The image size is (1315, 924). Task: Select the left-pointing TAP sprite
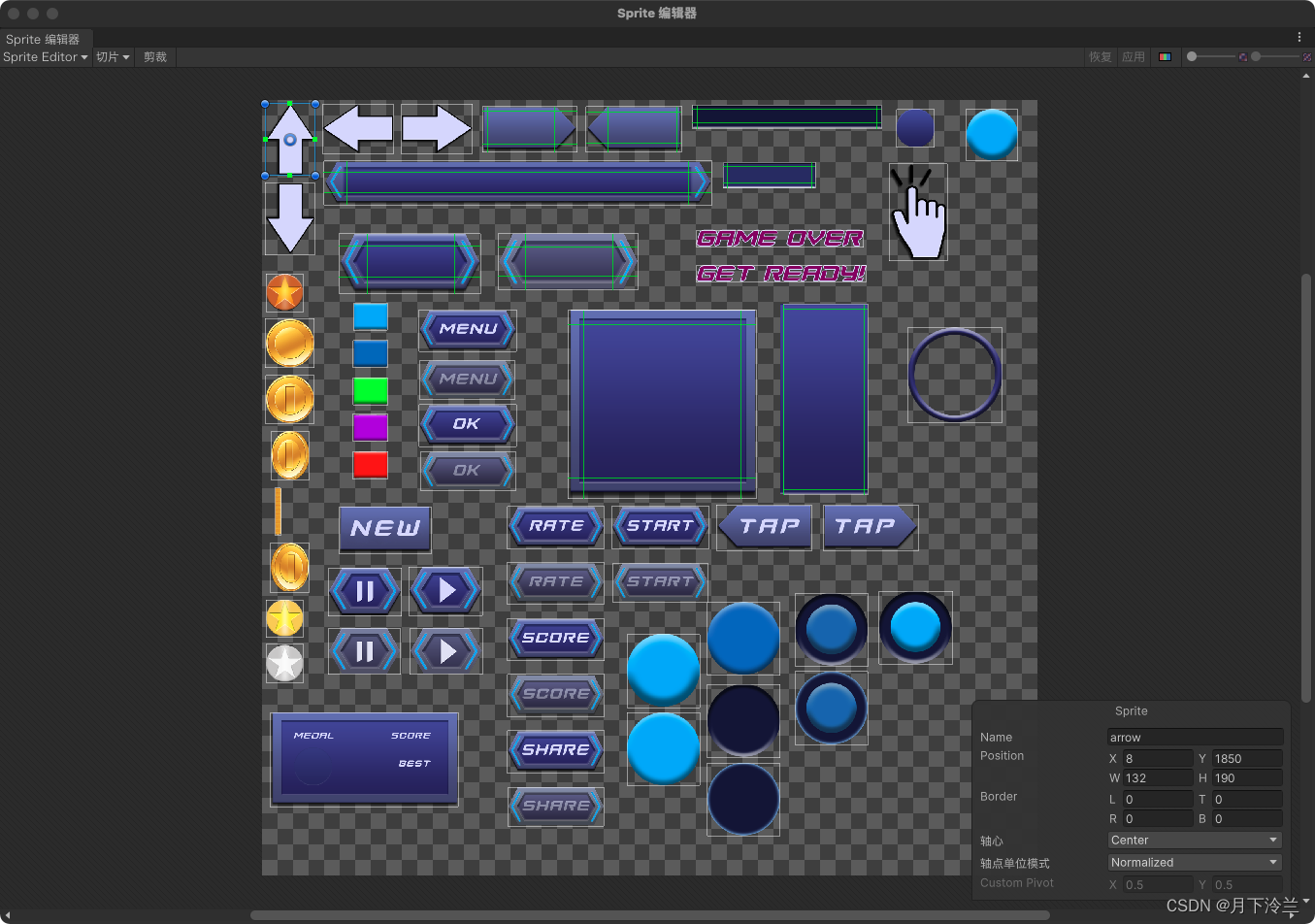click(765, 527)
